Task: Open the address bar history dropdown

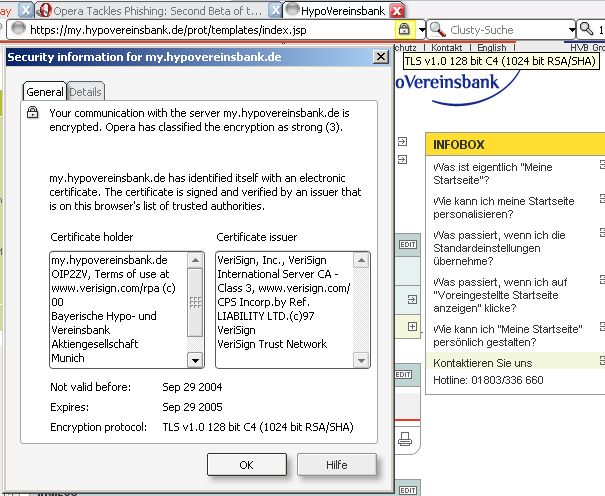Action: pyautogui.click(x=422, y=30)
